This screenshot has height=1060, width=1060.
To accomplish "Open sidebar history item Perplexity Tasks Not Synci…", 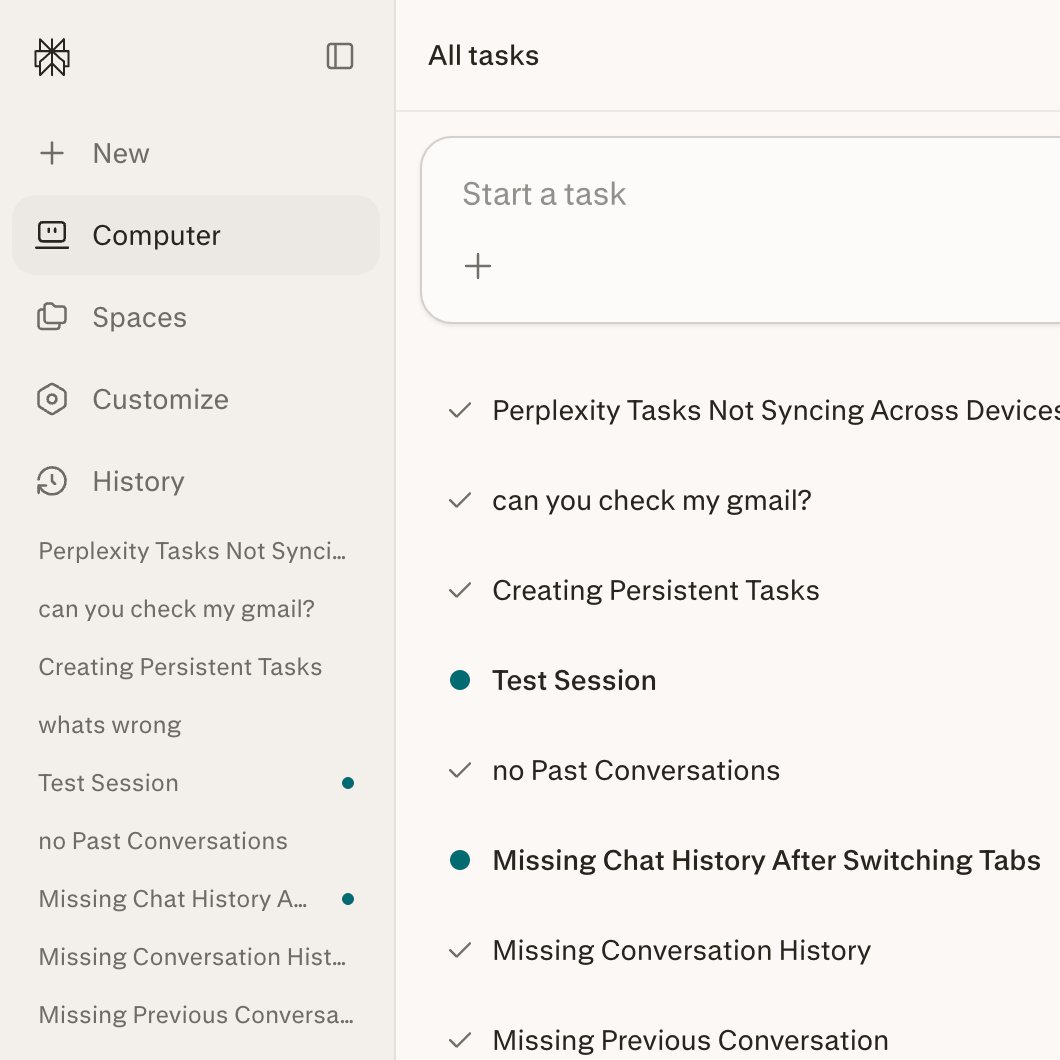I will [x=192, y=551].
